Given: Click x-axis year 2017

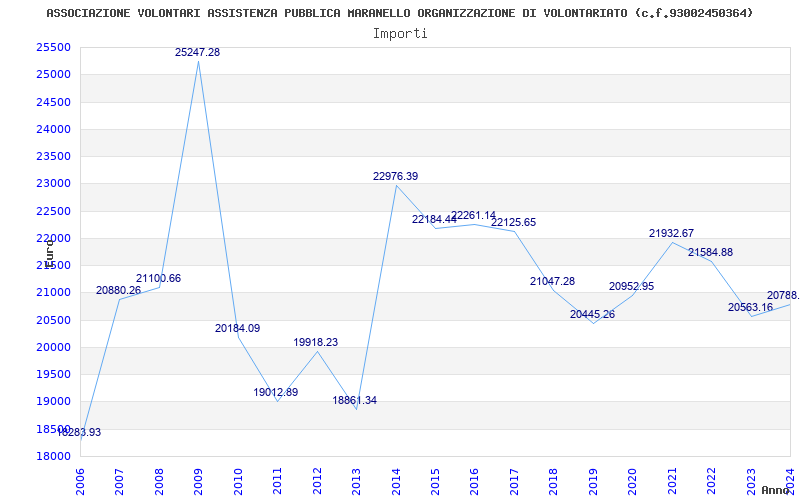Looking at the screenshot, I should (514, 481).
